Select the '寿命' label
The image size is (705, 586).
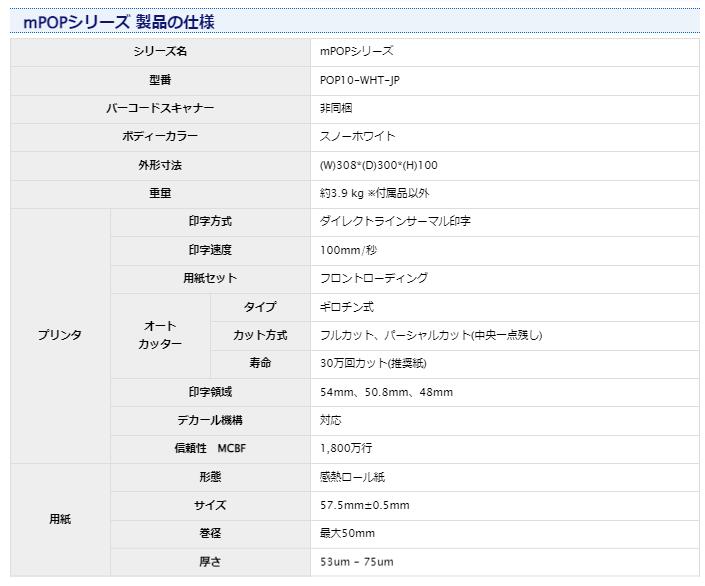pos(260,363)
